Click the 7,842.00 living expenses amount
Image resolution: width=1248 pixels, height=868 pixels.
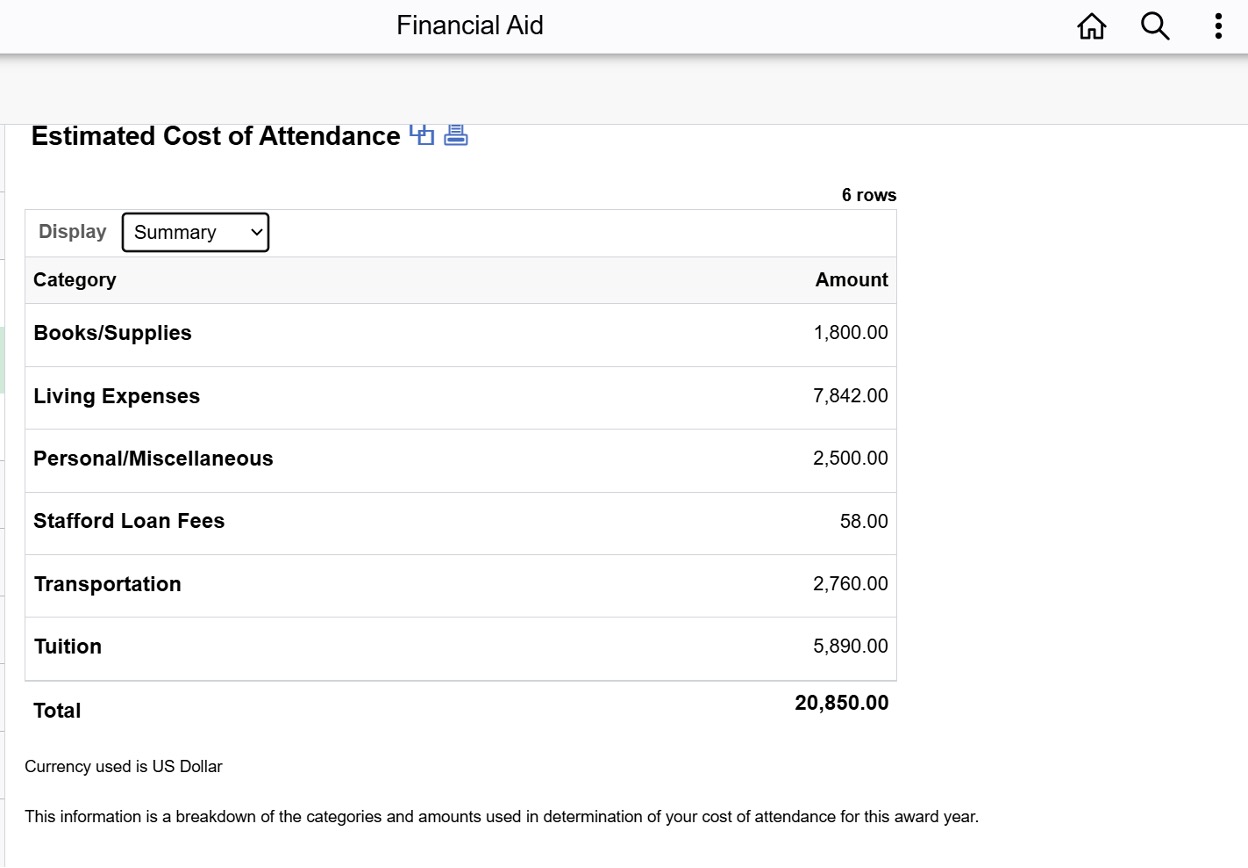(x=850, y=396)
